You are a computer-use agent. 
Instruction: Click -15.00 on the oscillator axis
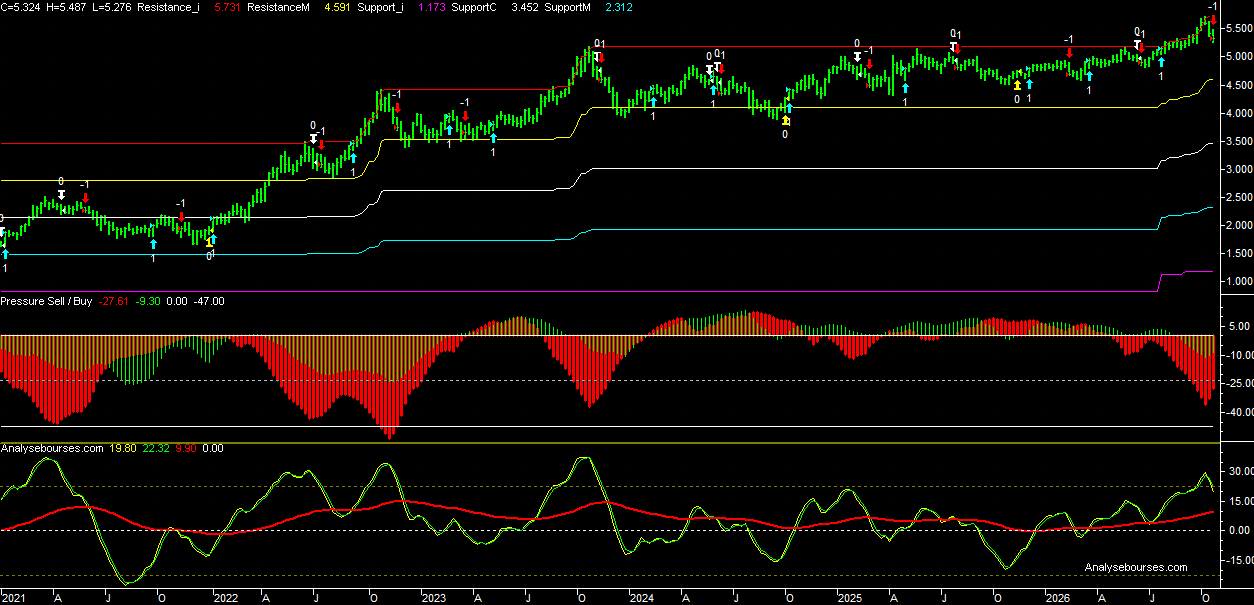(x=1238, y=560)
